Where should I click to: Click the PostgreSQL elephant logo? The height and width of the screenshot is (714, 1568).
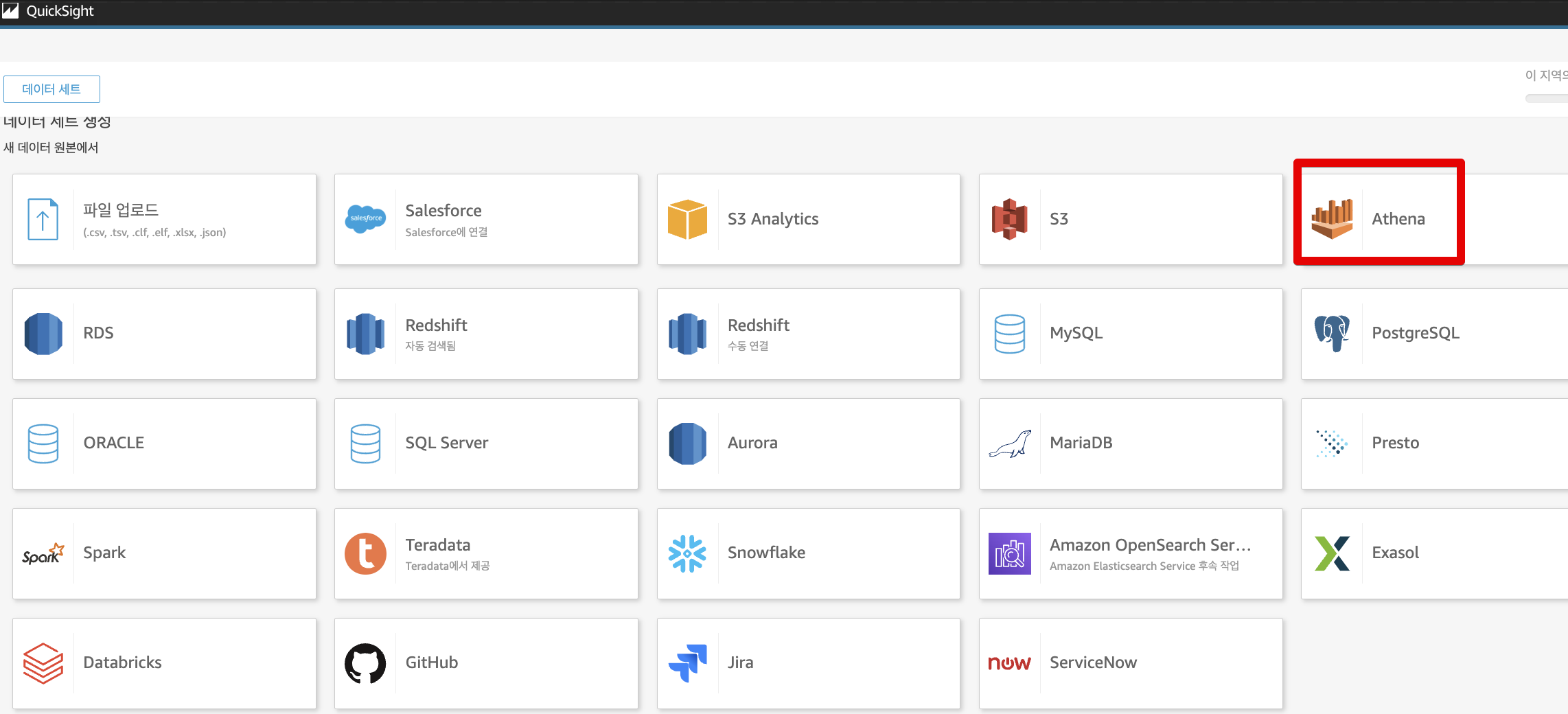[x=1332, y=334]
